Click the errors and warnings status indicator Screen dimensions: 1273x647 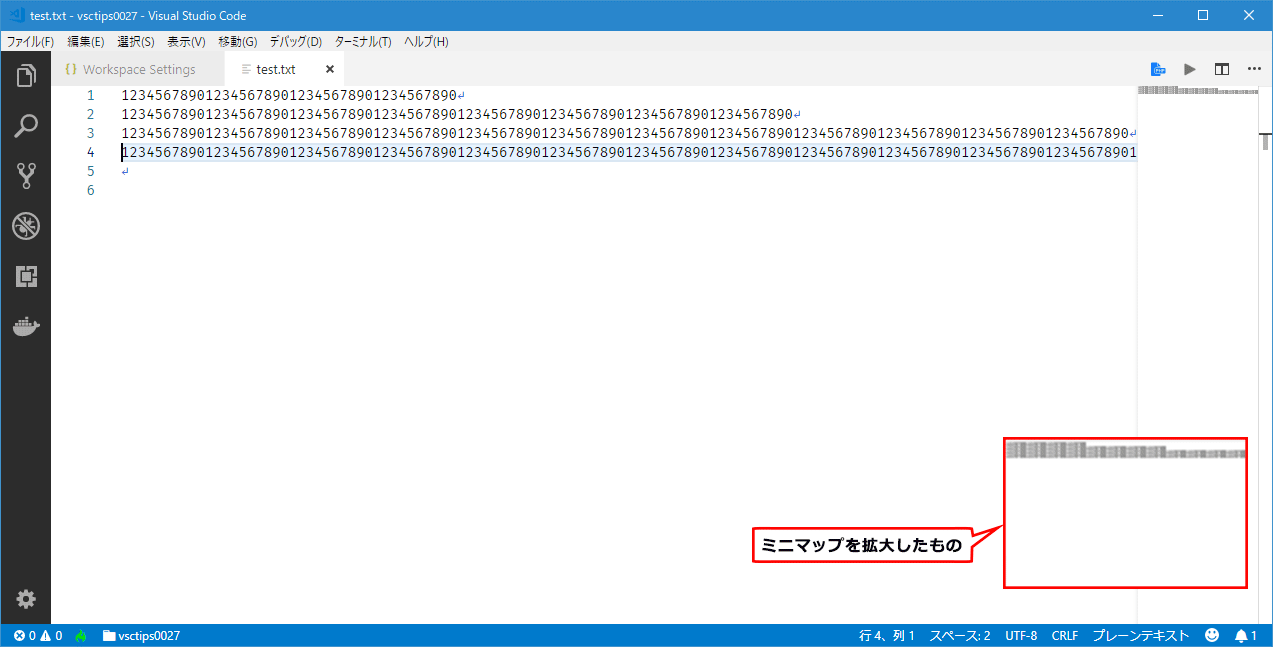pyautogui.click(x=38, y=635)
